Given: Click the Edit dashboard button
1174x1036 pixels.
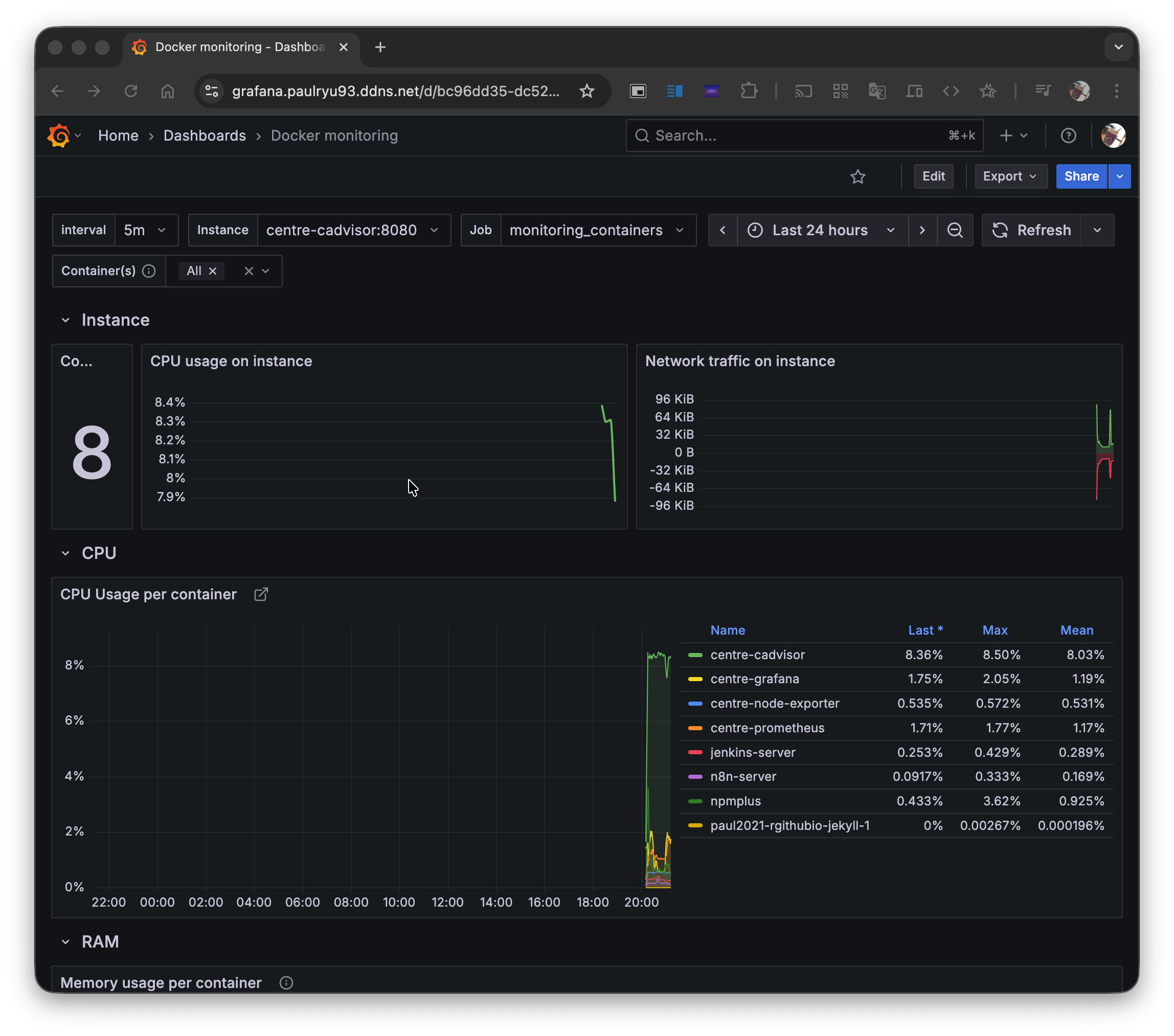Looking at the screenshot, I should pos(933,176).
